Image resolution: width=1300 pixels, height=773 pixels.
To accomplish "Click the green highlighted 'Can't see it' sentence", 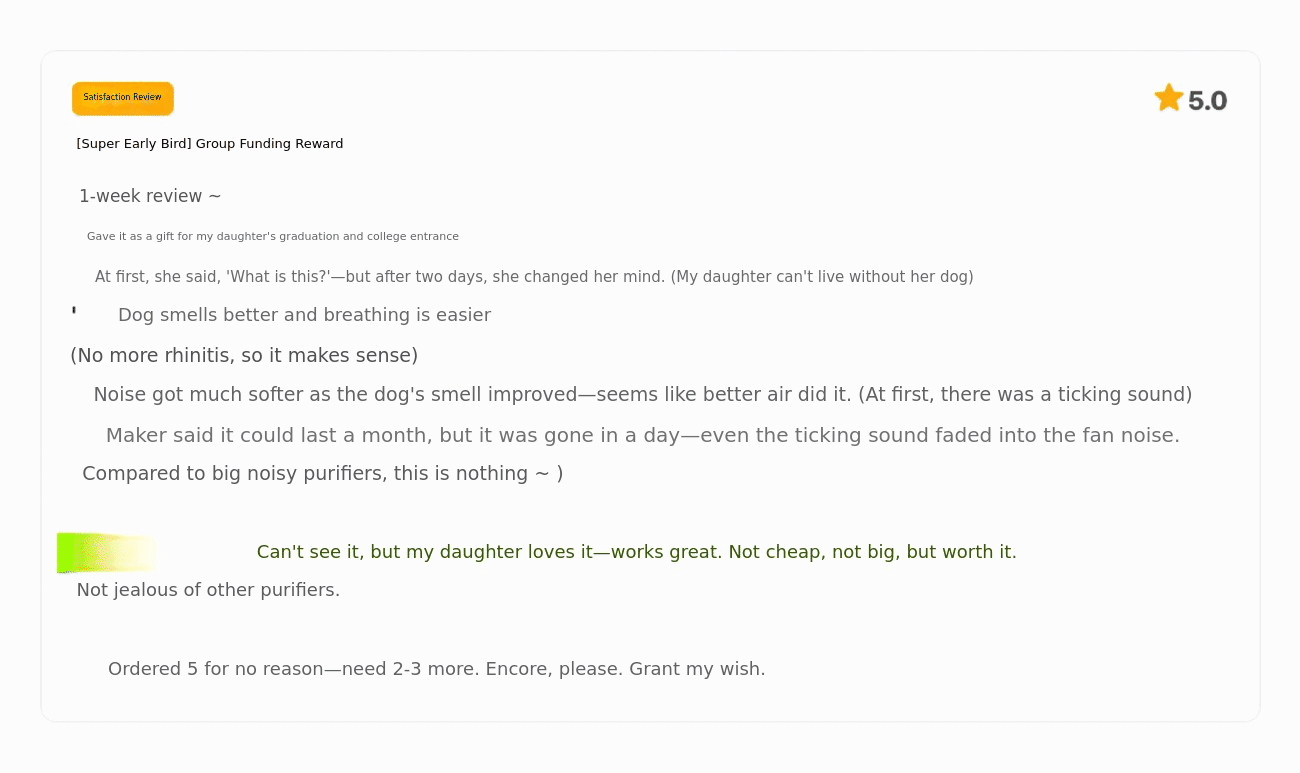I will coord(636,552).
